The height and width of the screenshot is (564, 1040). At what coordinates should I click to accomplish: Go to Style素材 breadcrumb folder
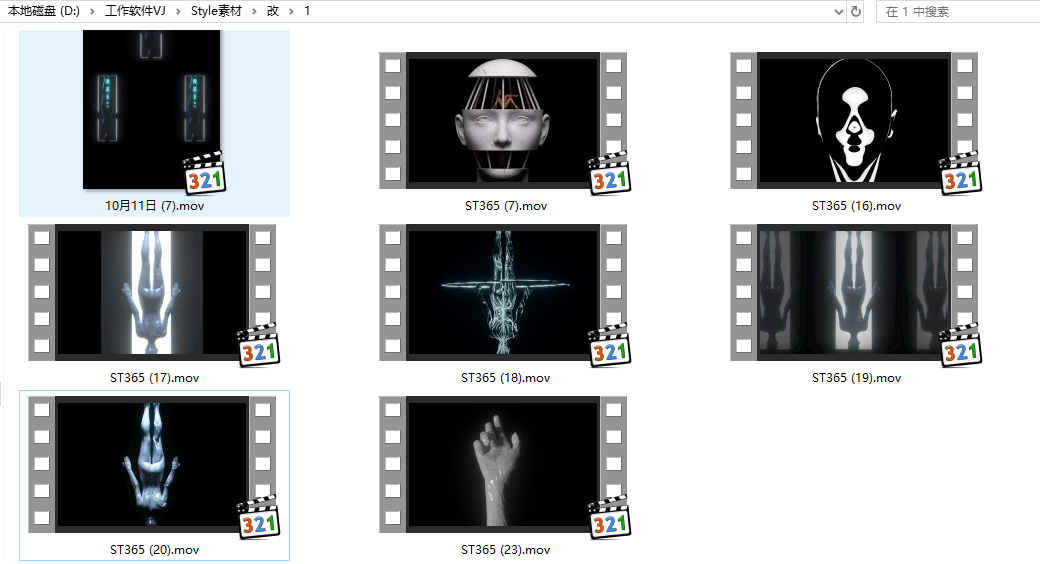[x=216, y=11]
